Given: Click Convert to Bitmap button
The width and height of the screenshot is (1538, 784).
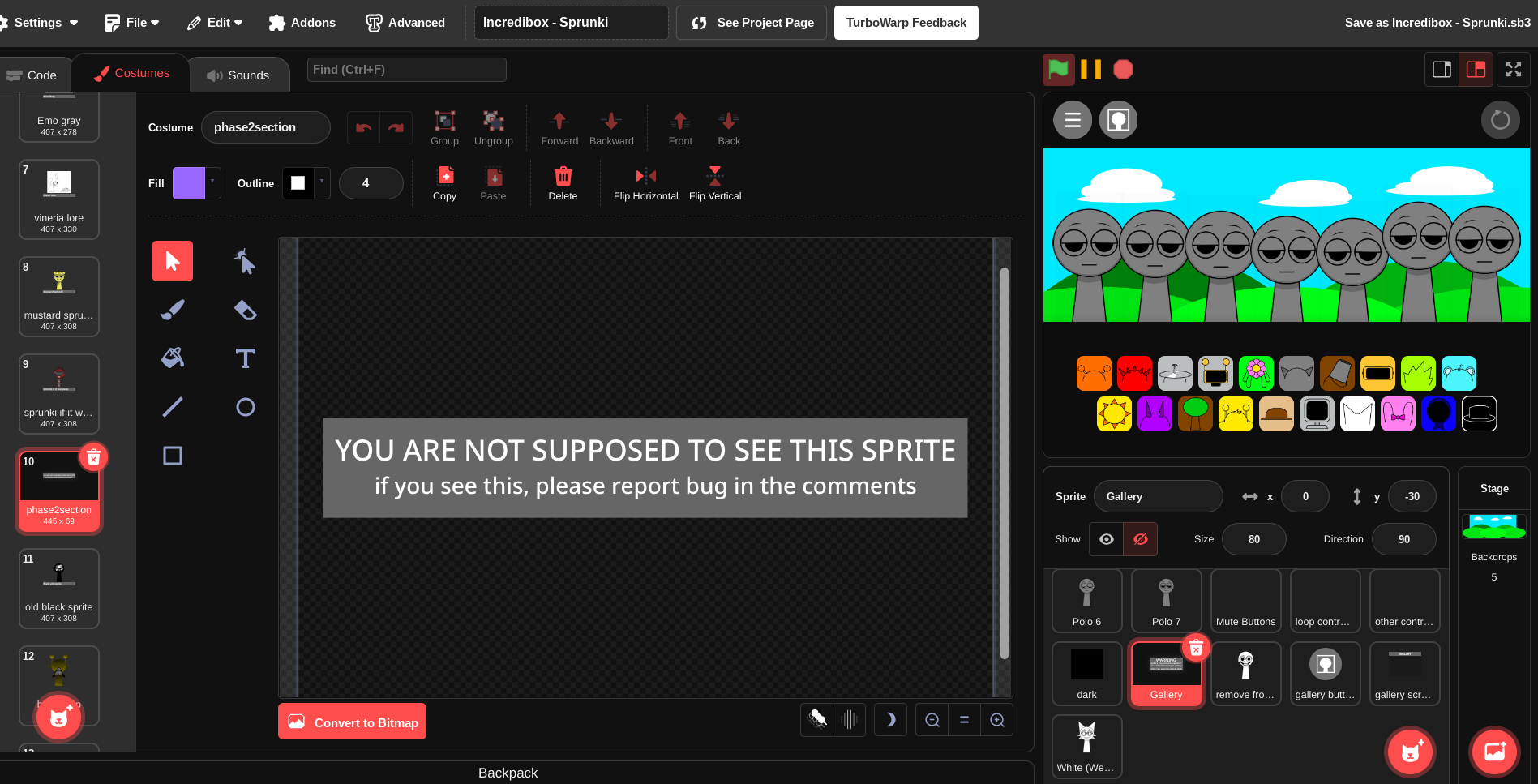Looking at the screenshot, I should pyautogui.click(x=352, y=722).
